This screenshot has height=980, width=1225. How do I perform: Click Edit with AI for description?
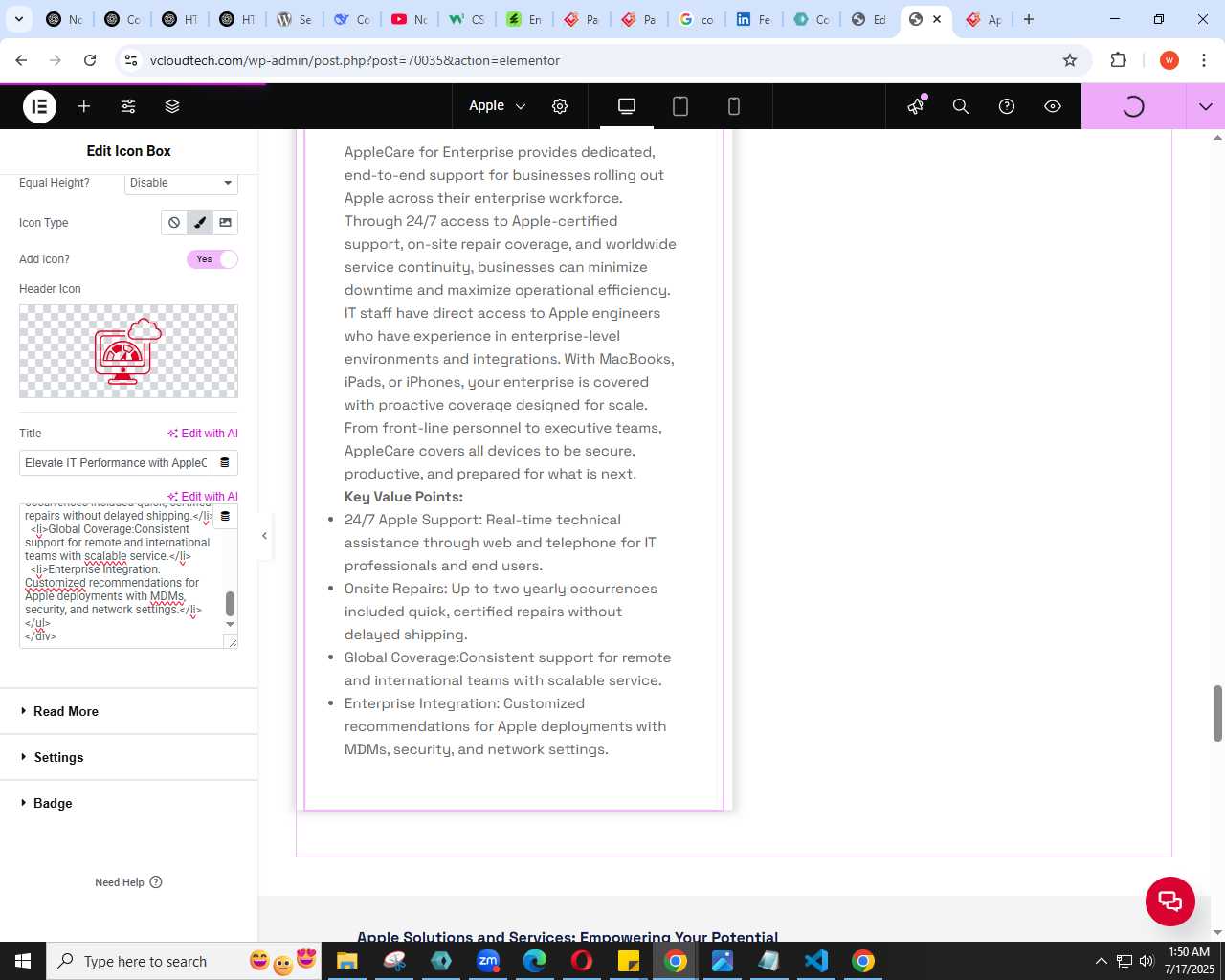203,497
